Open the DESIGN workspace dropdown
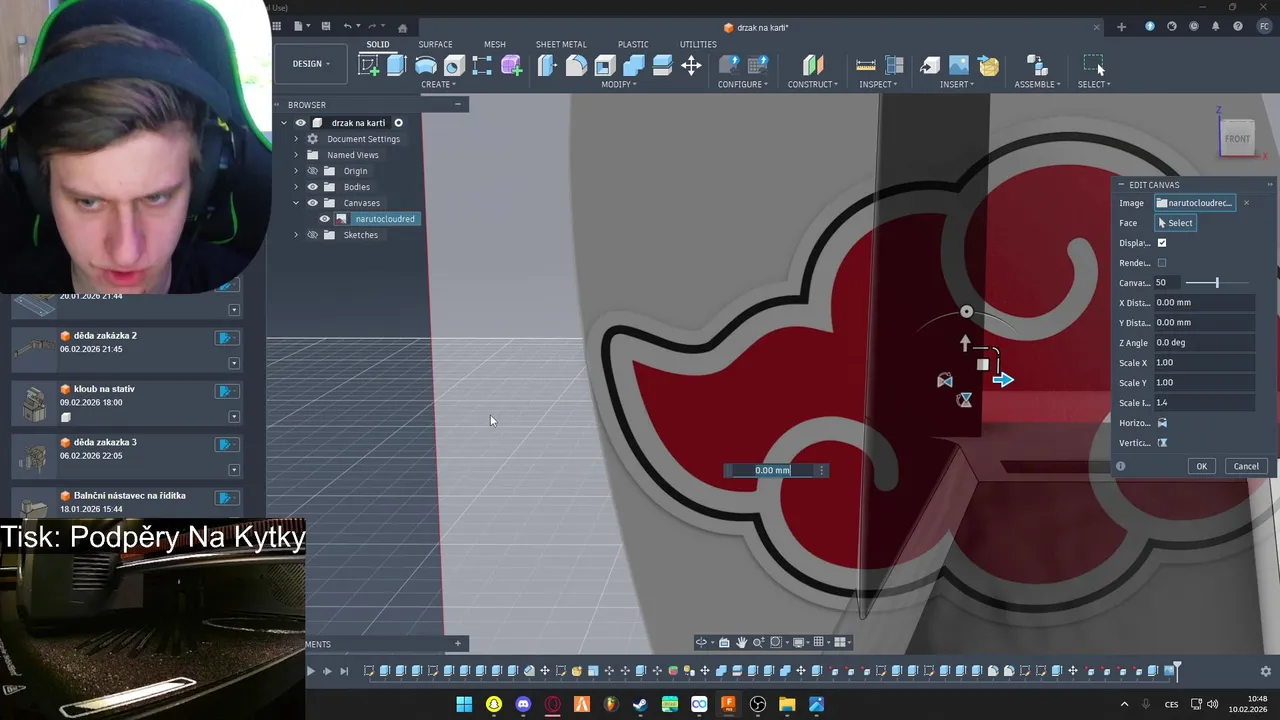This screenshot has height=720, width=1280. (x=311, y=64)
